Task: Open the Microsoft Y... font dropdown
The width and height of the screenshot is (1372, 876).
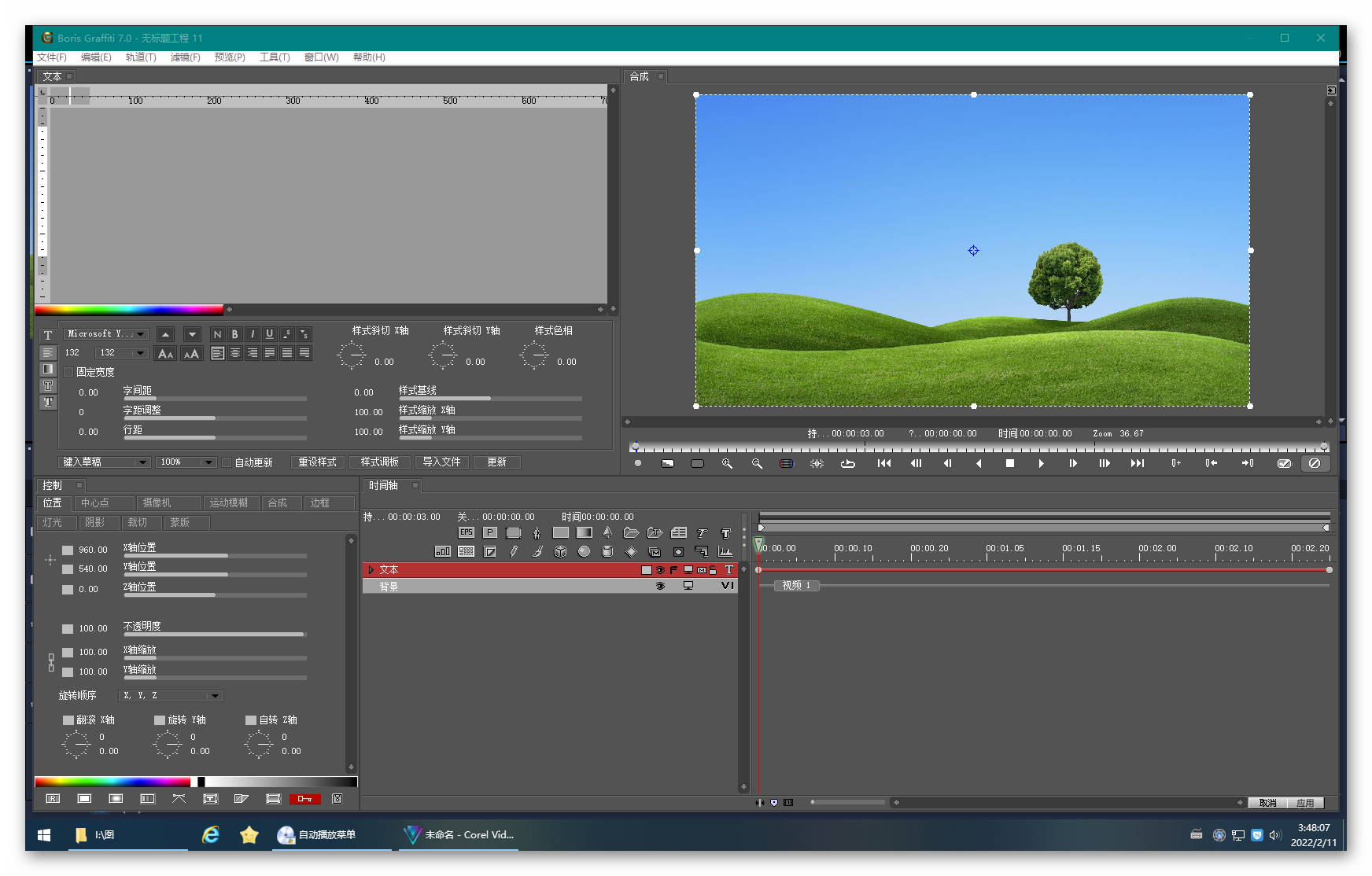Action: pyautogui.click(x=106, y=334)
